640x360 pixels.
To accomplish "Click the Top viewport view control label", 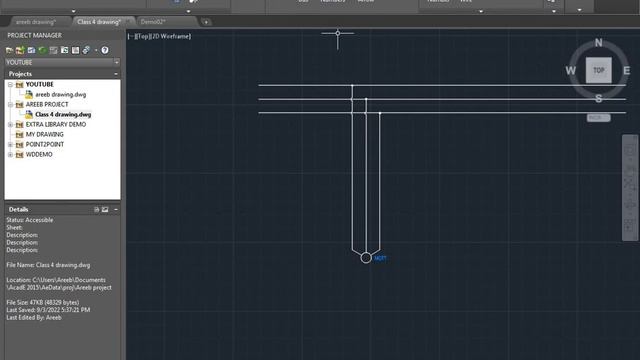I will pyautogui.click(x=142, y=36).
